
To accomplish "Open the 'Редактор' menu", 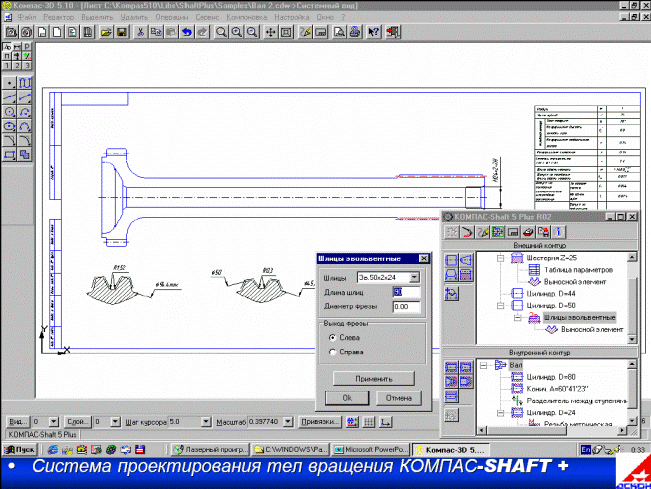I will coord(58,17).
